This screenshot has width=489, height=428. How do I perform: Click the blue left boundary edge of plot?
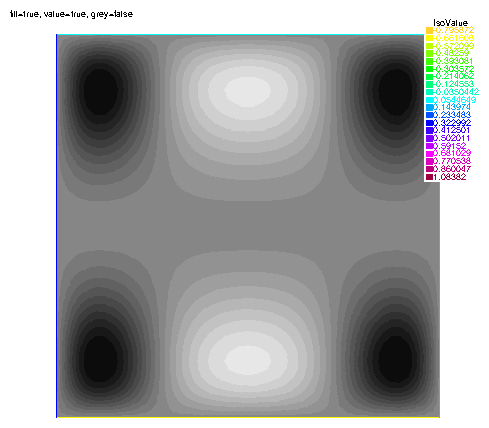click(x=57, y=226)
